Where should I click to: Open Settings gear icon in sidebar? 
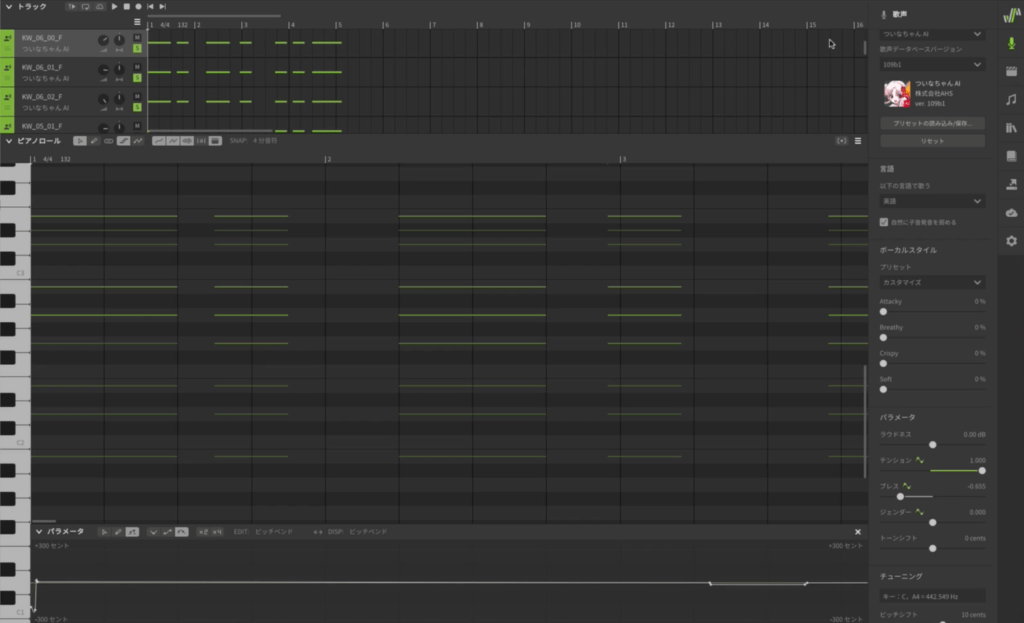1011,241
